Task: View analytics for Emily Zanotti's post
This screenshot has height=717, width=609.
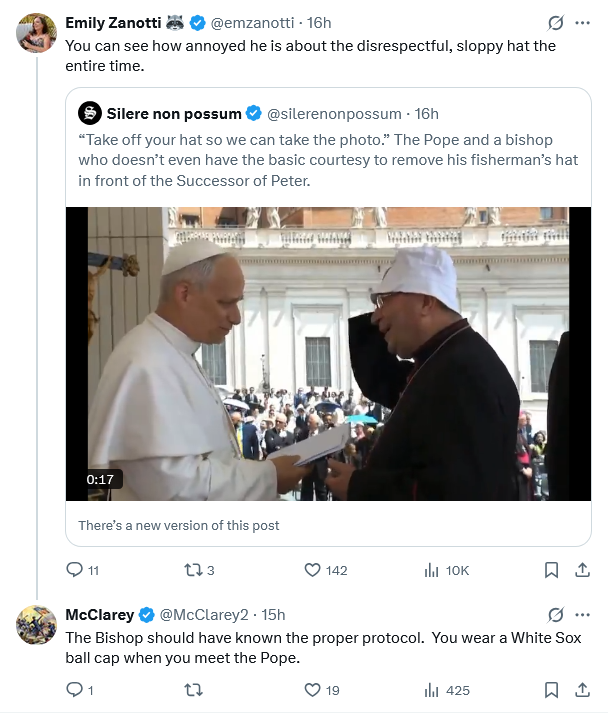Action: [432, 570]
